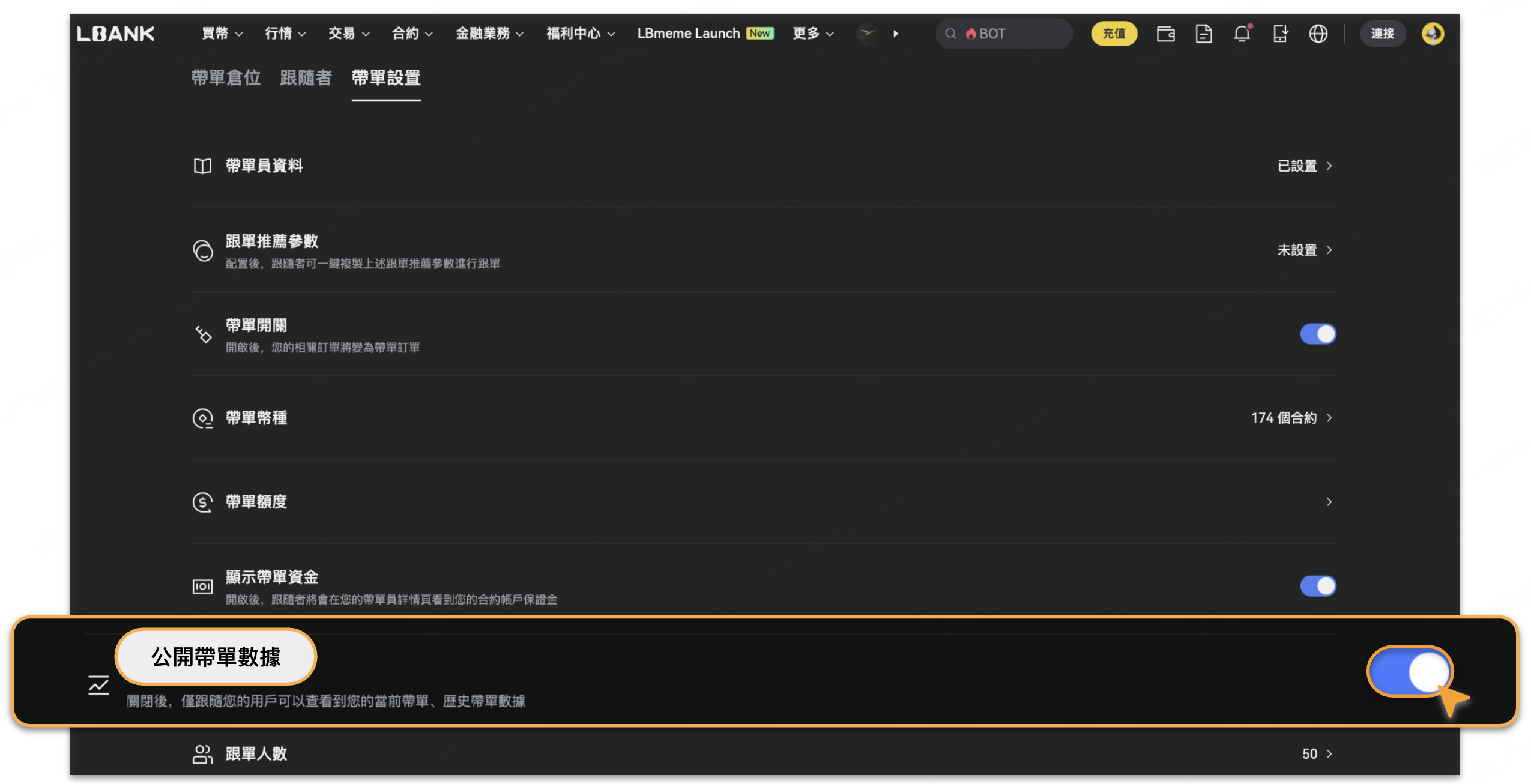
Task: Click the user avatar profile icon
Action: click(x=1433, y=34)
